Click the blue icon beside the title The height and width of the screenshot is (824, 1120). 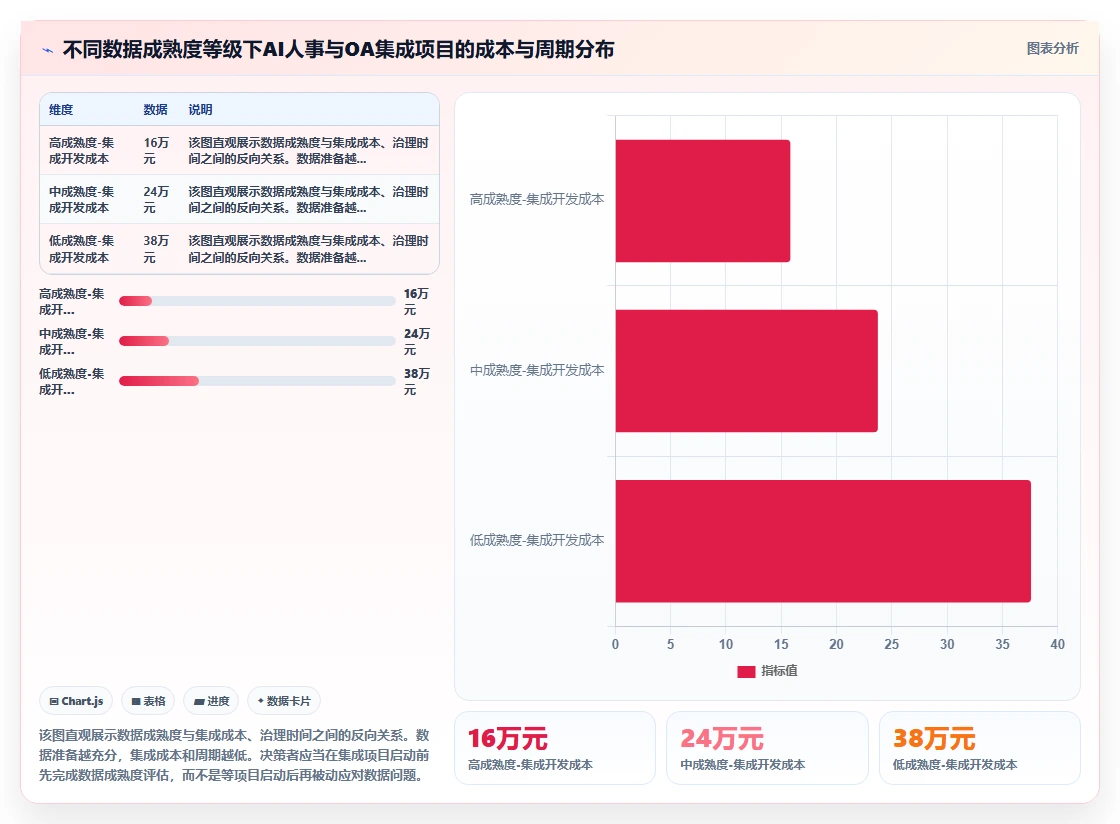48,50
